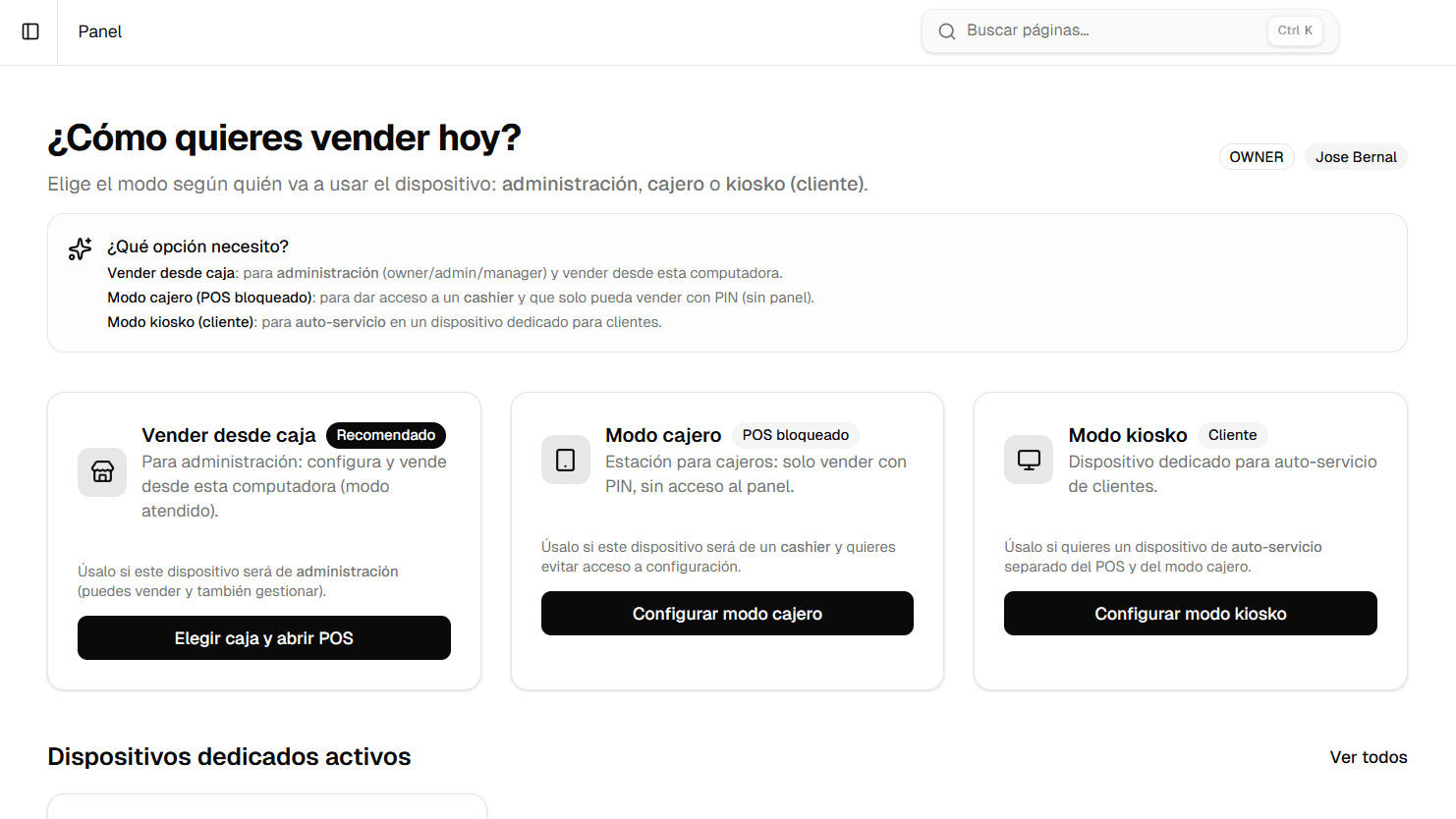Open the ¿Qué opción necesito? info panel
Image resolution: width=1456 pixels, height=819 pixels.
point(196,246)
